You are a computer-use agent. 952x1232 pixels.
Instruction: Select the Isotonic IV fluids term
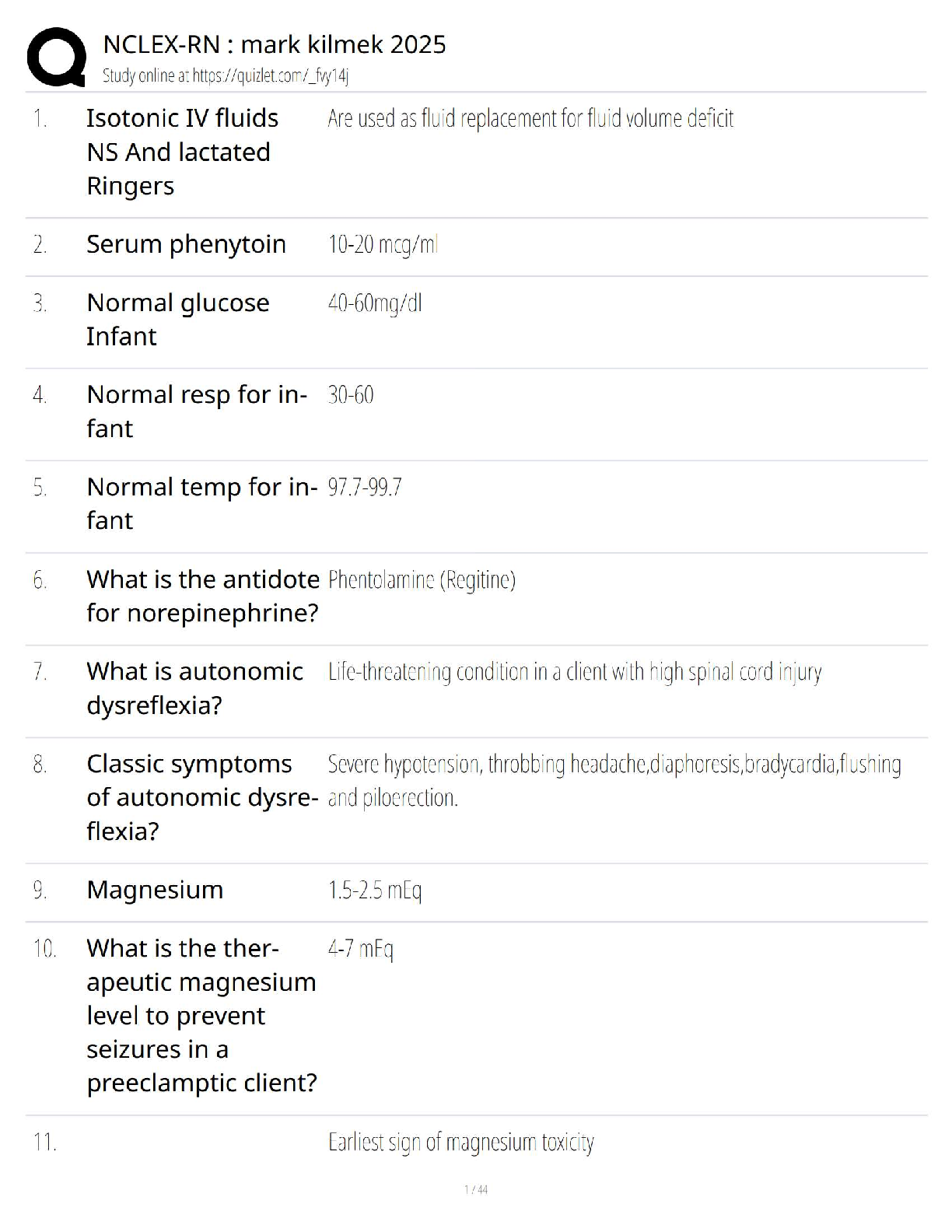click(182, 152)
